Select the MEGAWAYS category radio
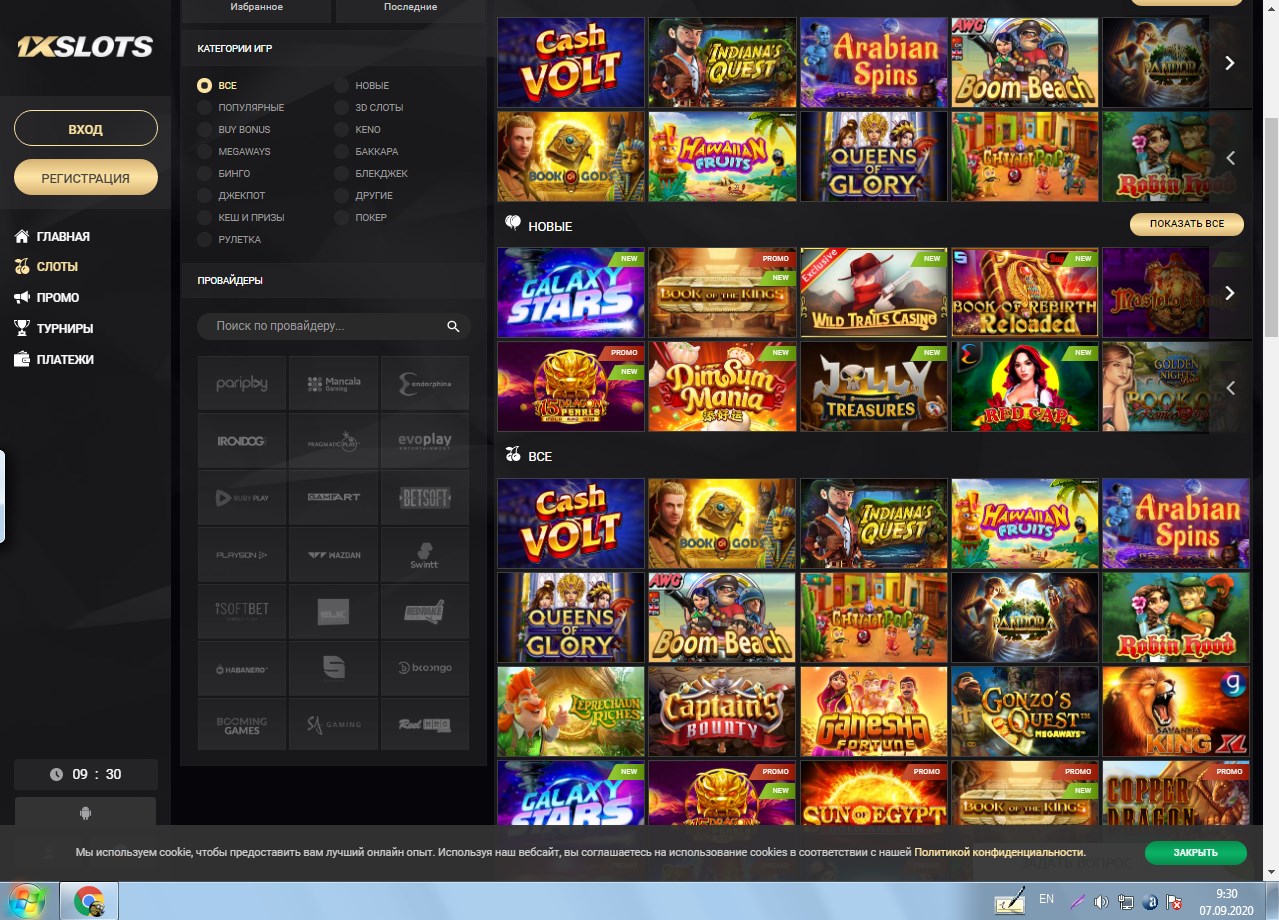 [204, 152]
